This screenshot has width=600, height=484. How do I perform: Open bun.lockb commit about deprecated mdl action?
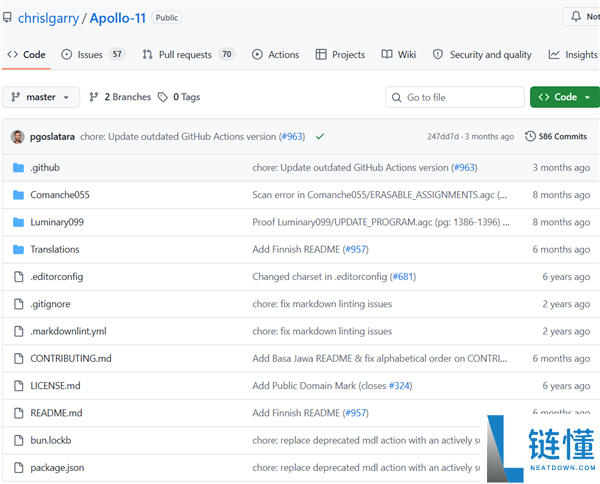366,440
